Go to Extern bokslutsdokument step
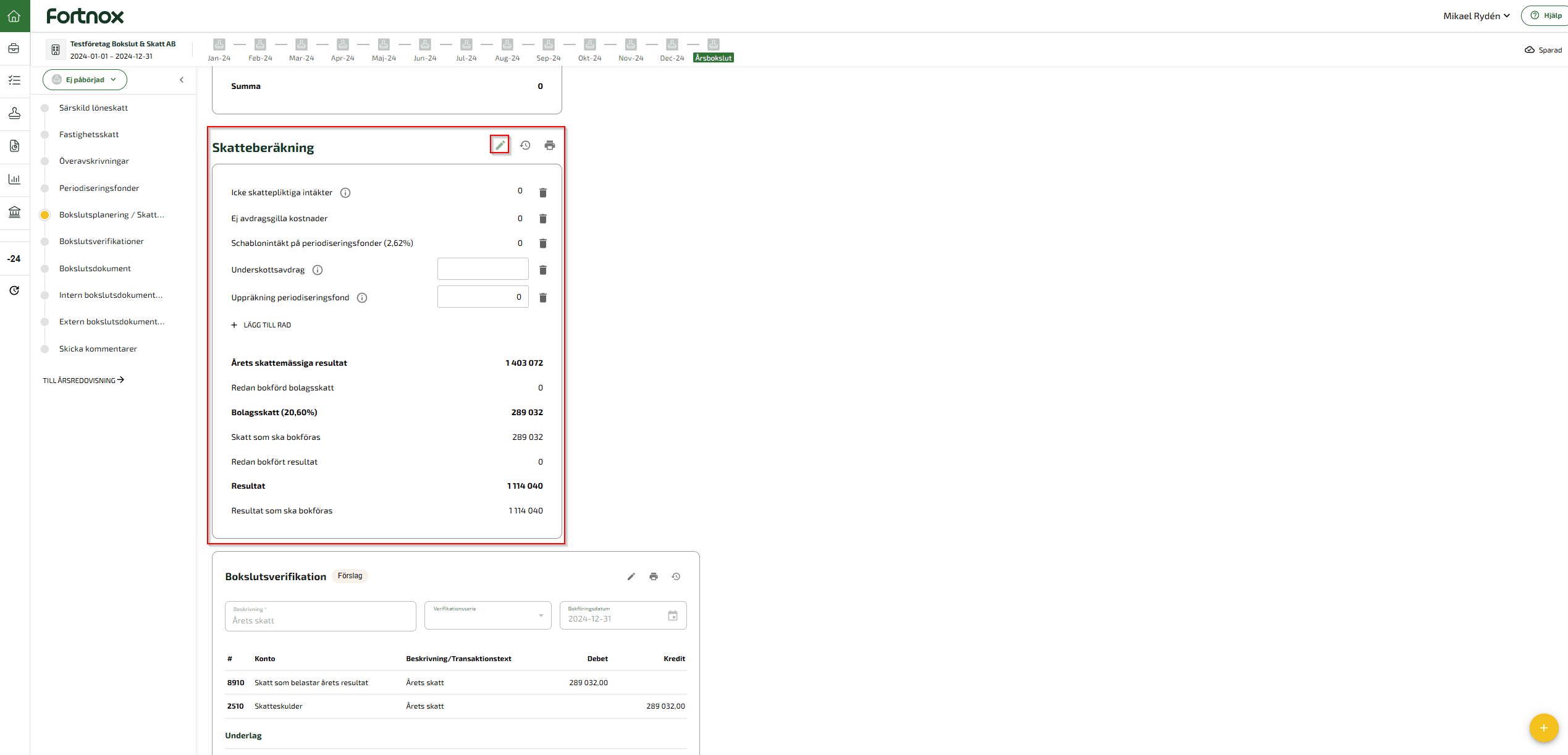Viewport: 1568px width, 755px height. point(112,322)
